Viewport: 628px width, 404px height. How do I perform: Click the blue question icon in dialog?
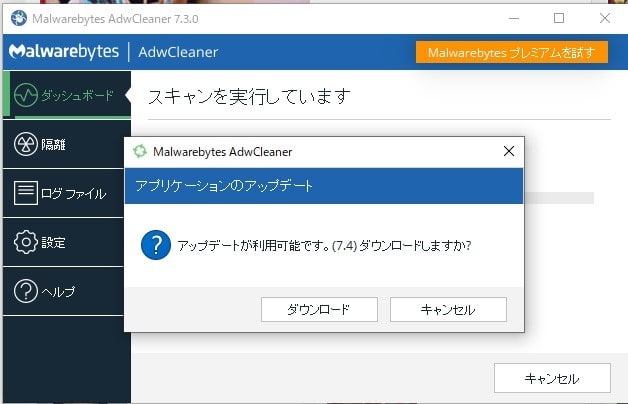tap(156, 245)
